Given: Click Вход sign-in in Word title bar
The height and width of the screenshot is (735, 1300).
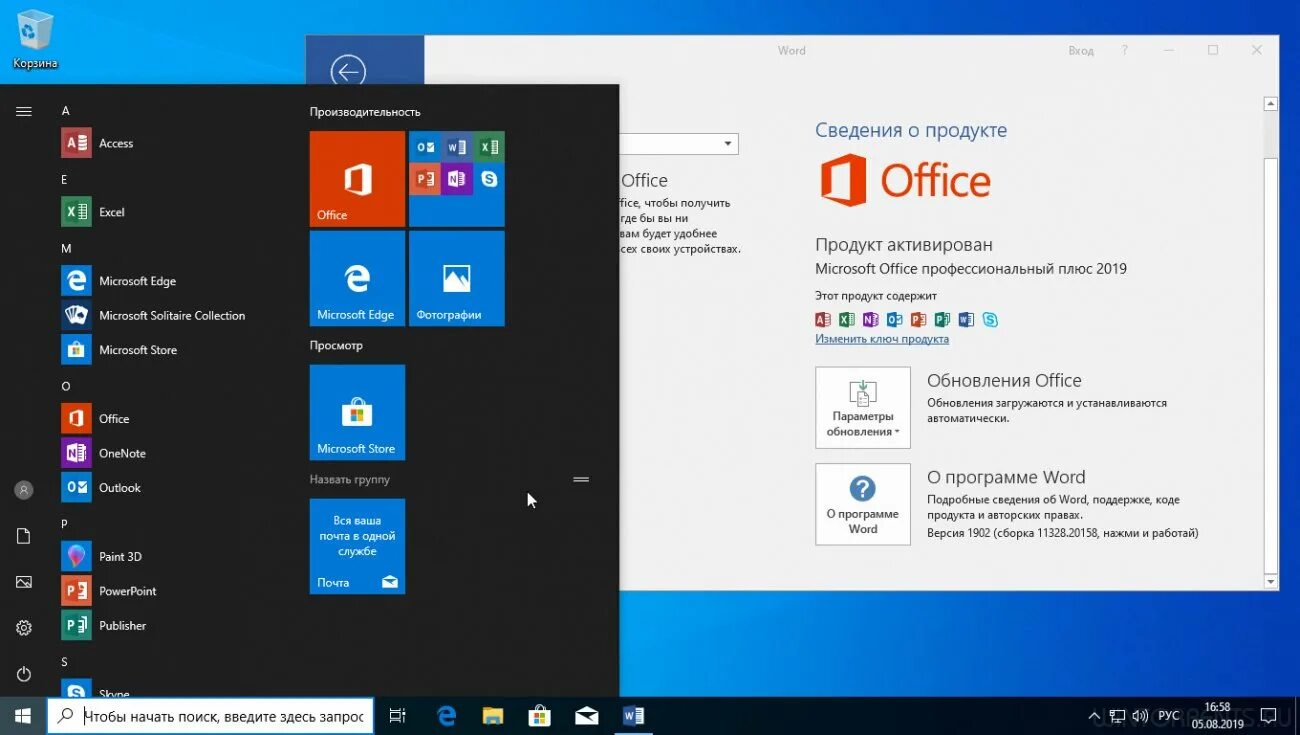Looking at the screenshot, I should click(x=1081, y=50).
